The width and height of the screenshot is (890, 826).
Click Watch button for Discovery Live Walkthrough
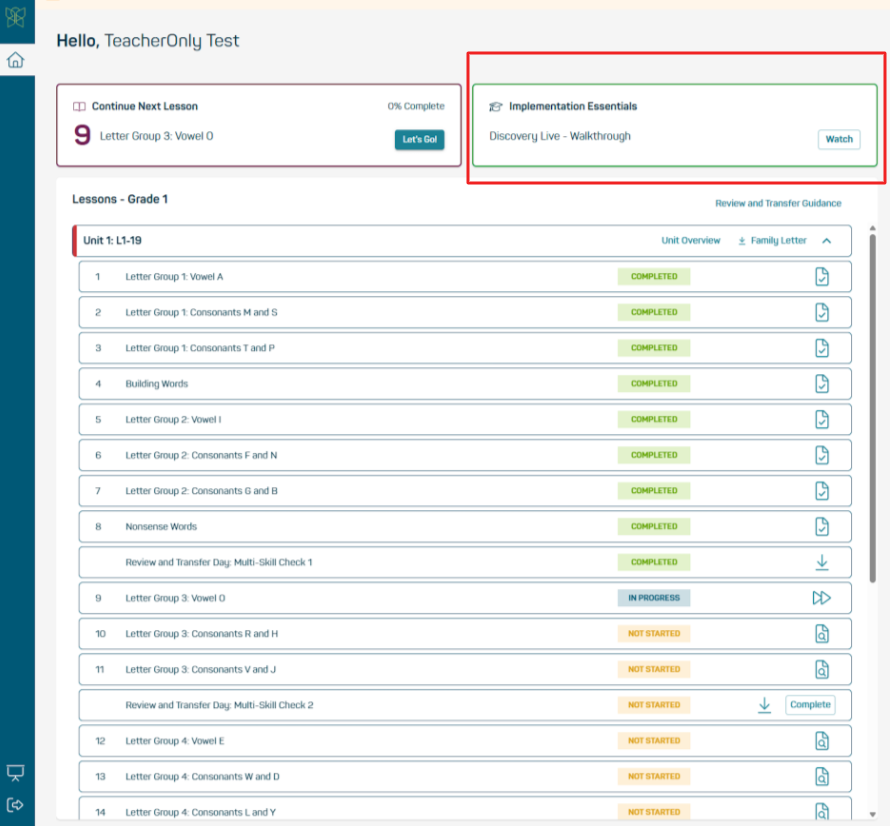coord(839,139)
